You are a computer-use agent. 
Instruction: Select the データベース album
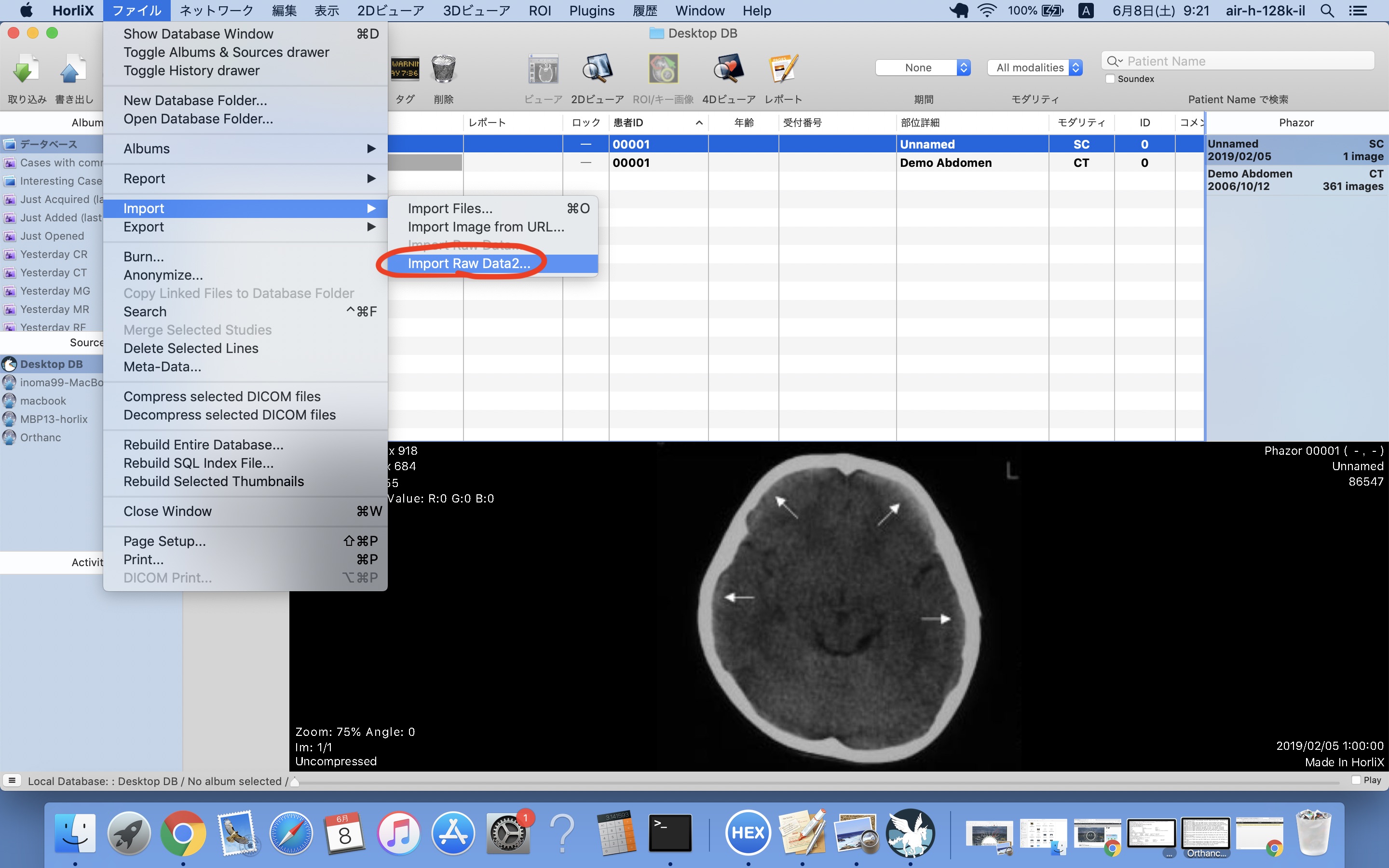[52, 144]
